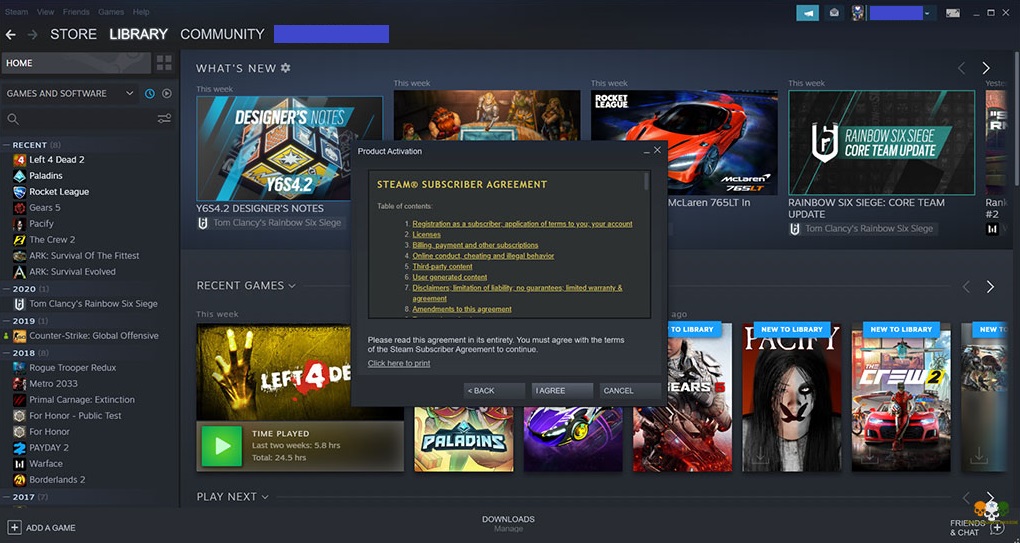Image resolution: width=1020 pixels, height=543 pixels.
Task: Open Amendments to this agreement link
Action: point(462,310)
